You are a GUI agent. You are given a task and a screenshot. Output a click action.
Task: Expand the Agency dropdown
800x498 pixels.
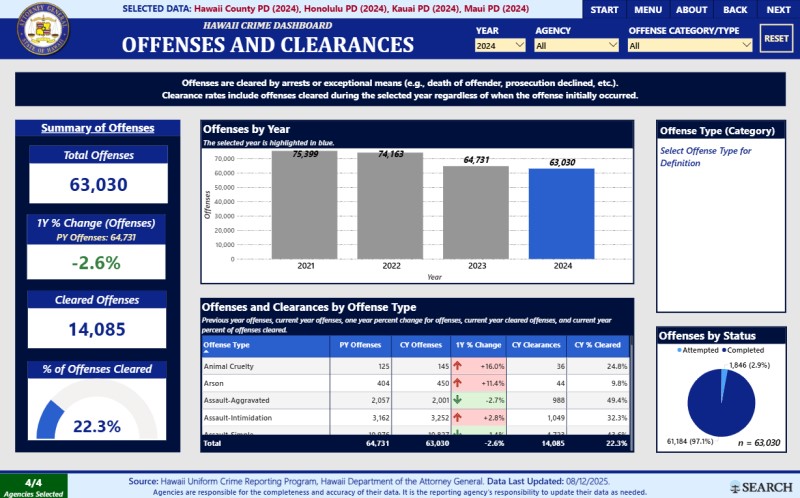pyautogui.click(x=576, y=45)
